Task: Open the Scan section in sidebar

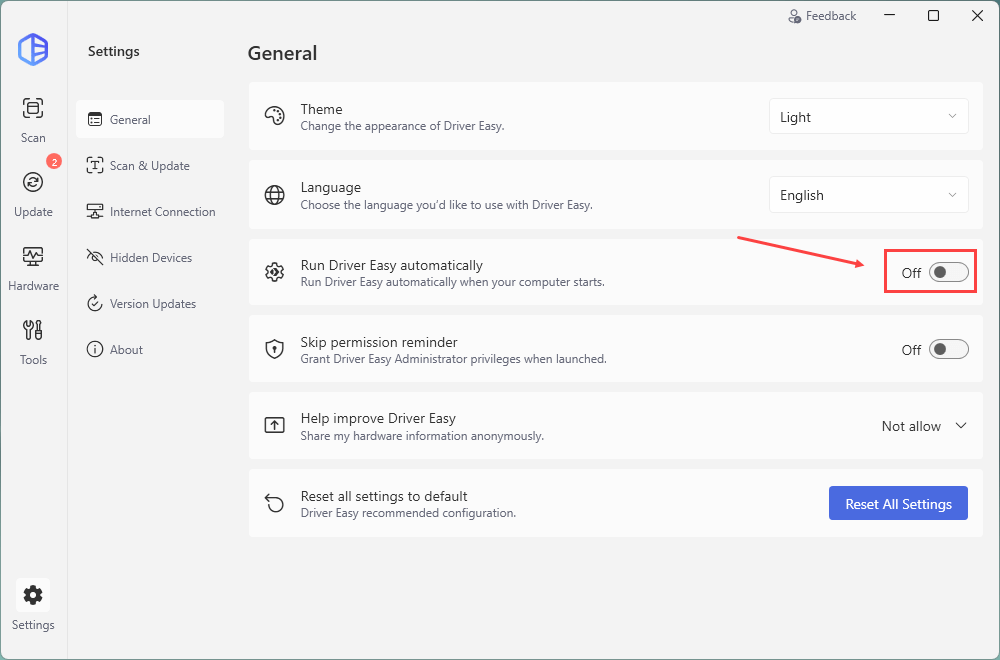Action: [x=33, y=119]
